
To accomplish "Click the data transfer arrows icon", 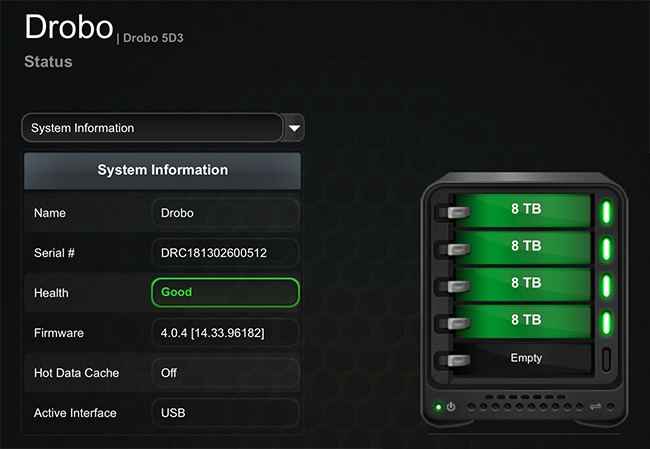I will (x=595, y=406).
